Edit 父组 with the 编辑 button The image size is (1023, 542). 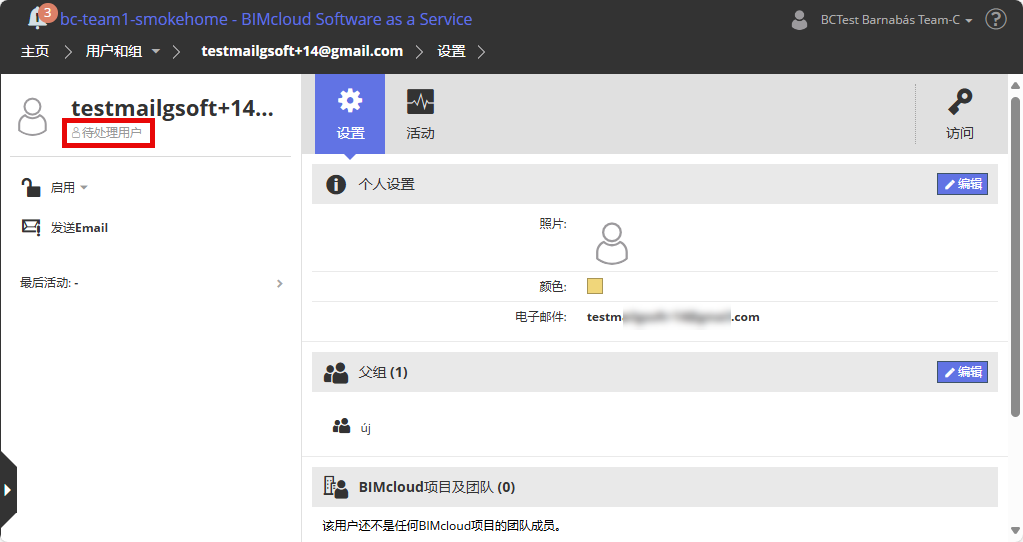pyautogui.click(x=962, y=372)
